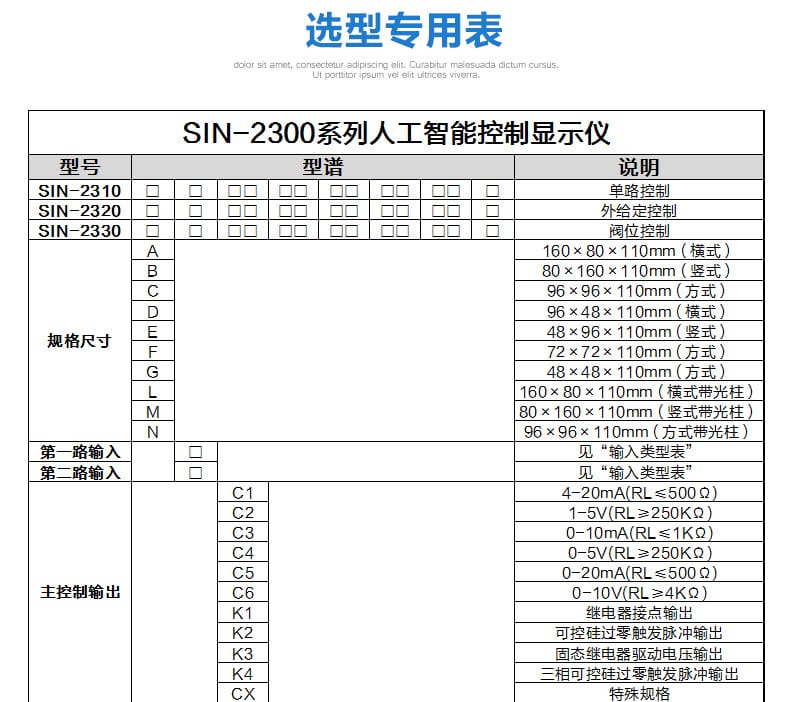Click the SIN-2300系列人工智能控制显示仪 table title
Screen dimensions: 790x702
(396, 133)
